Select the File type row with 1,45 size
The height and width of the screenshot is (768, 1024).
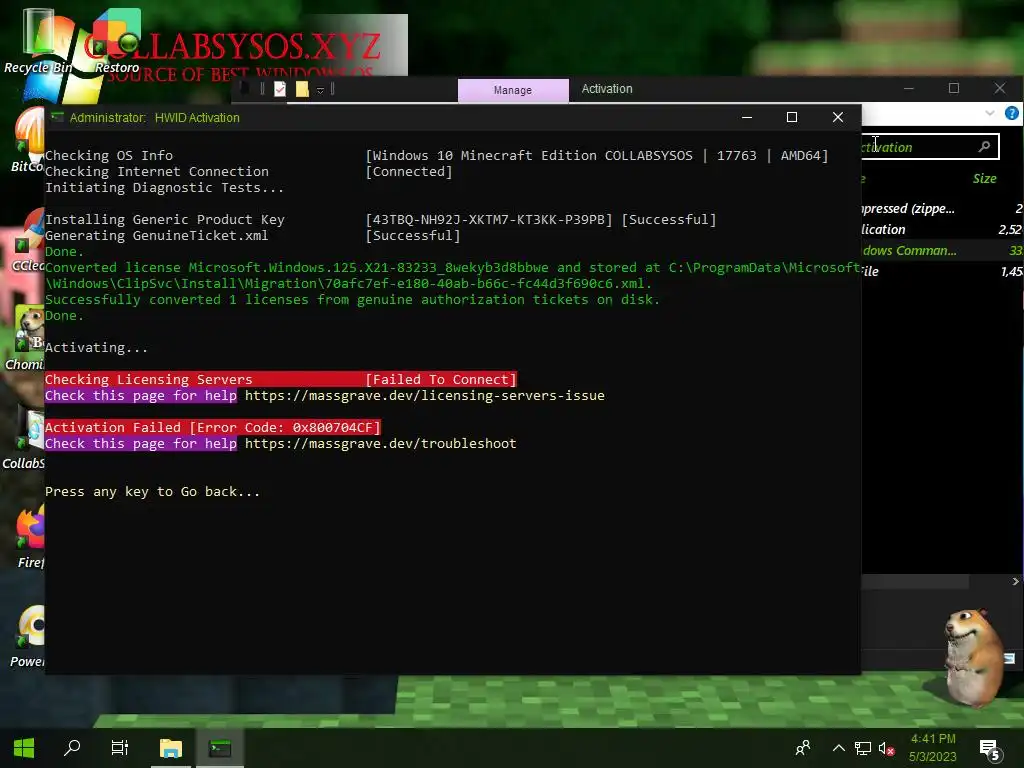point(942,271)
